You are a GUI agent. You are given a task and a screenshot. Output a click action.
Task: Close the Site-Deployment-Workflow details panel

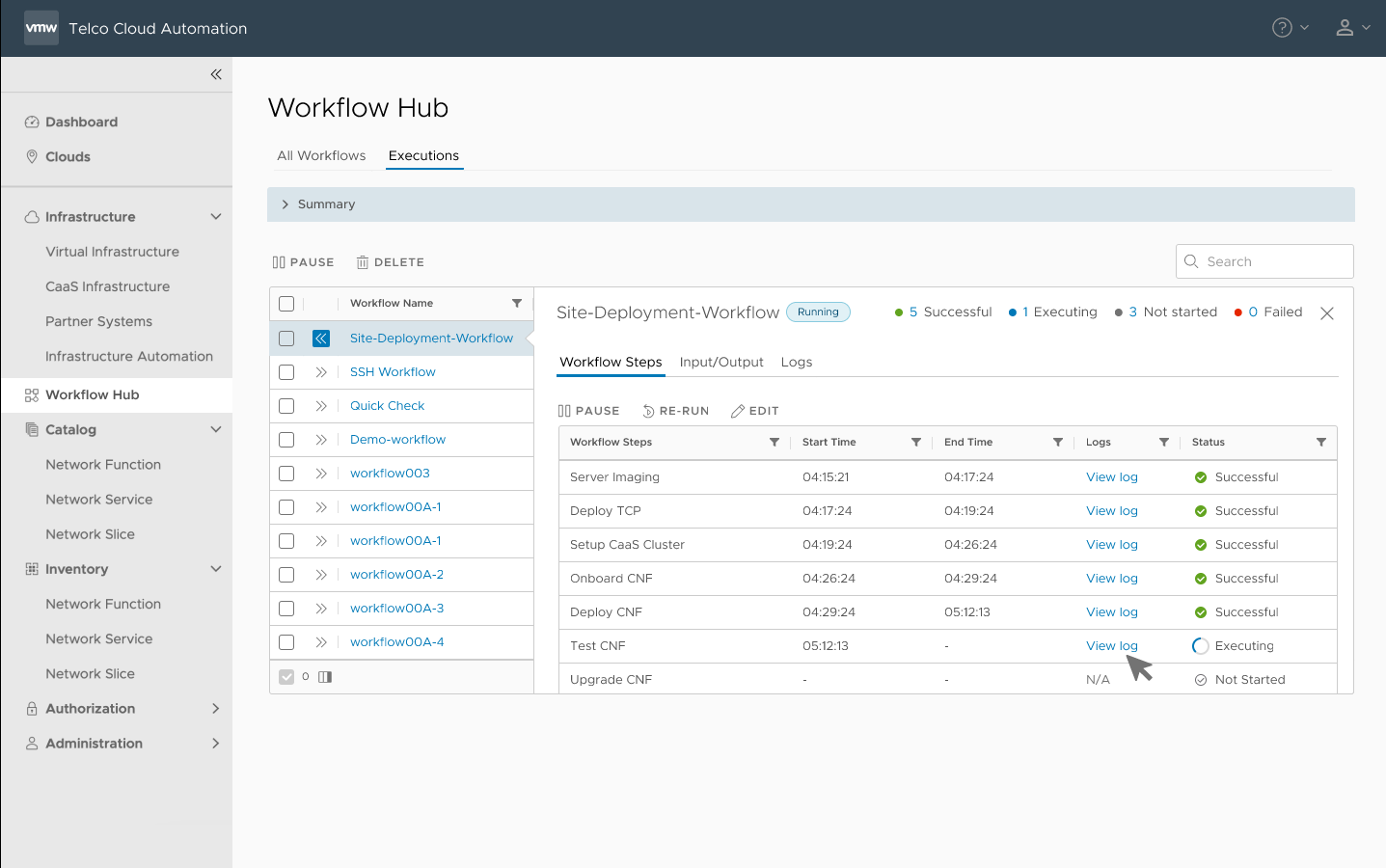point(1327,313)
